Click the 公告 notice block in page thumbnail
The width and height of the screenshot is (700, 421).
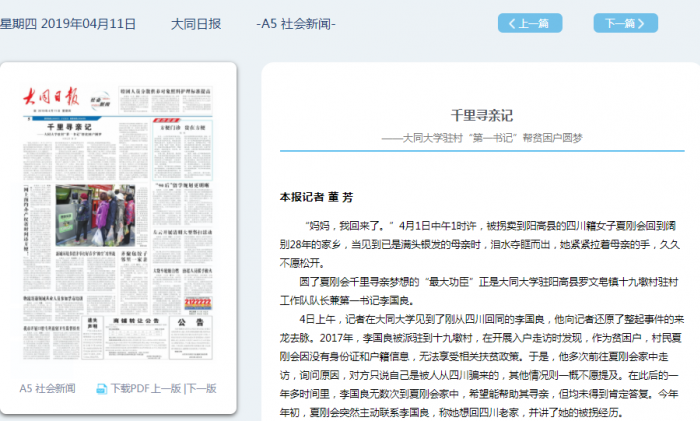point(191,337)
